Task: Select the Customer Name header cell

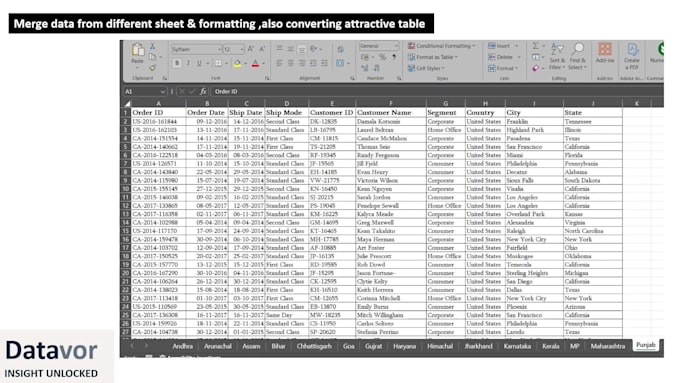Action: (x=391, y=112)
